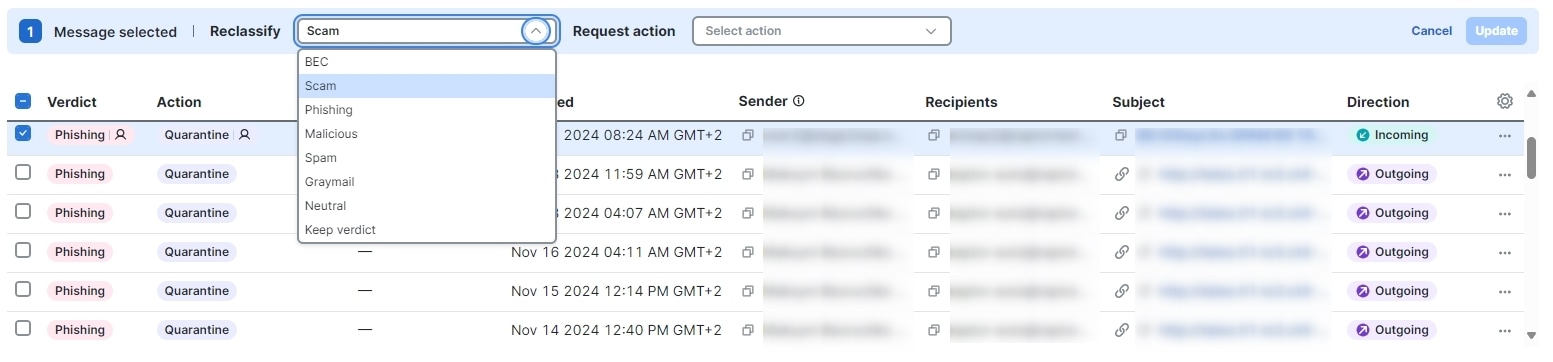Copy recipient address in first row
1553x362 pixels.
pyautogui.click(x=934, y=135)
